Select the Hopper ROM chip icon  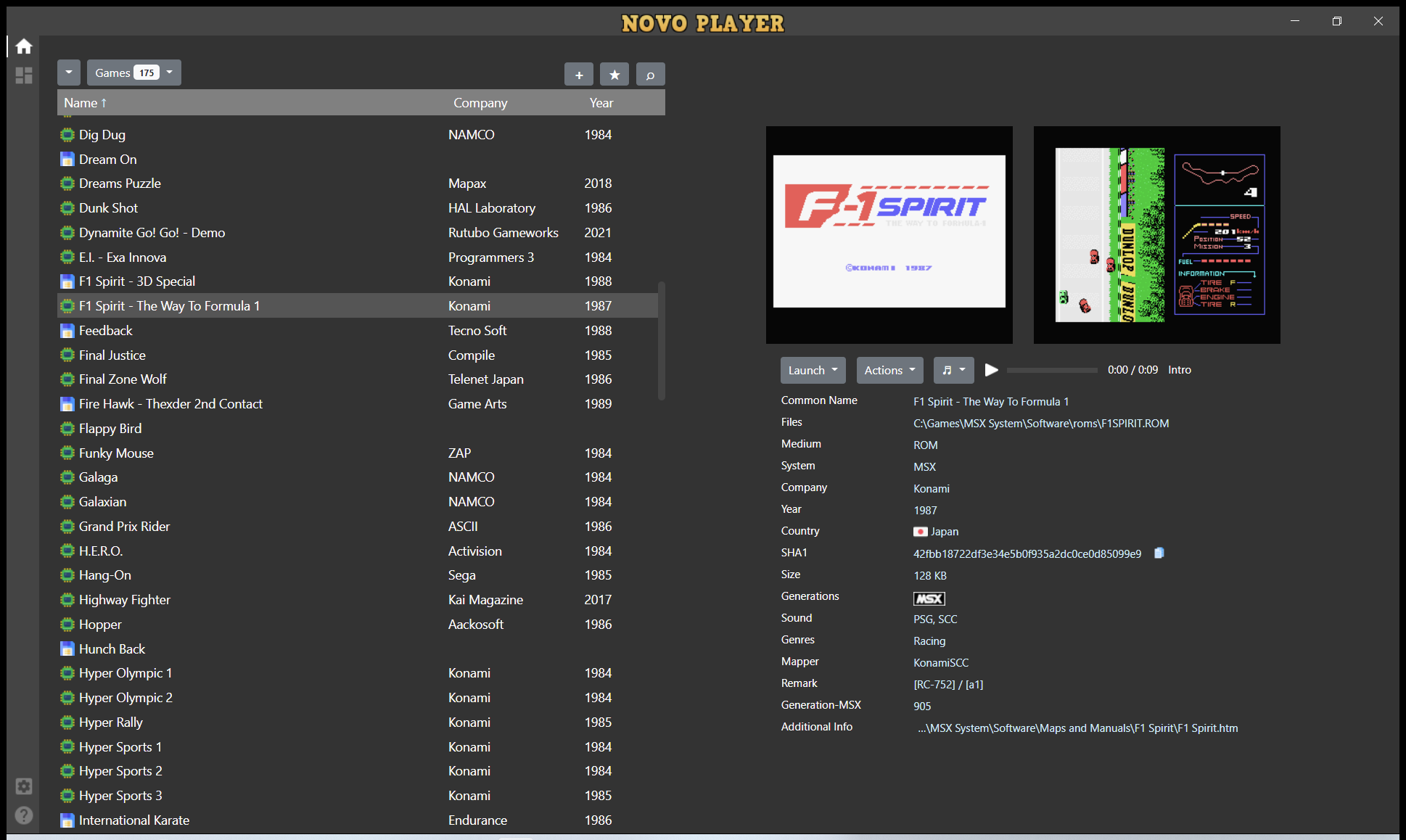pyautogui.click(x=67, y=625)
